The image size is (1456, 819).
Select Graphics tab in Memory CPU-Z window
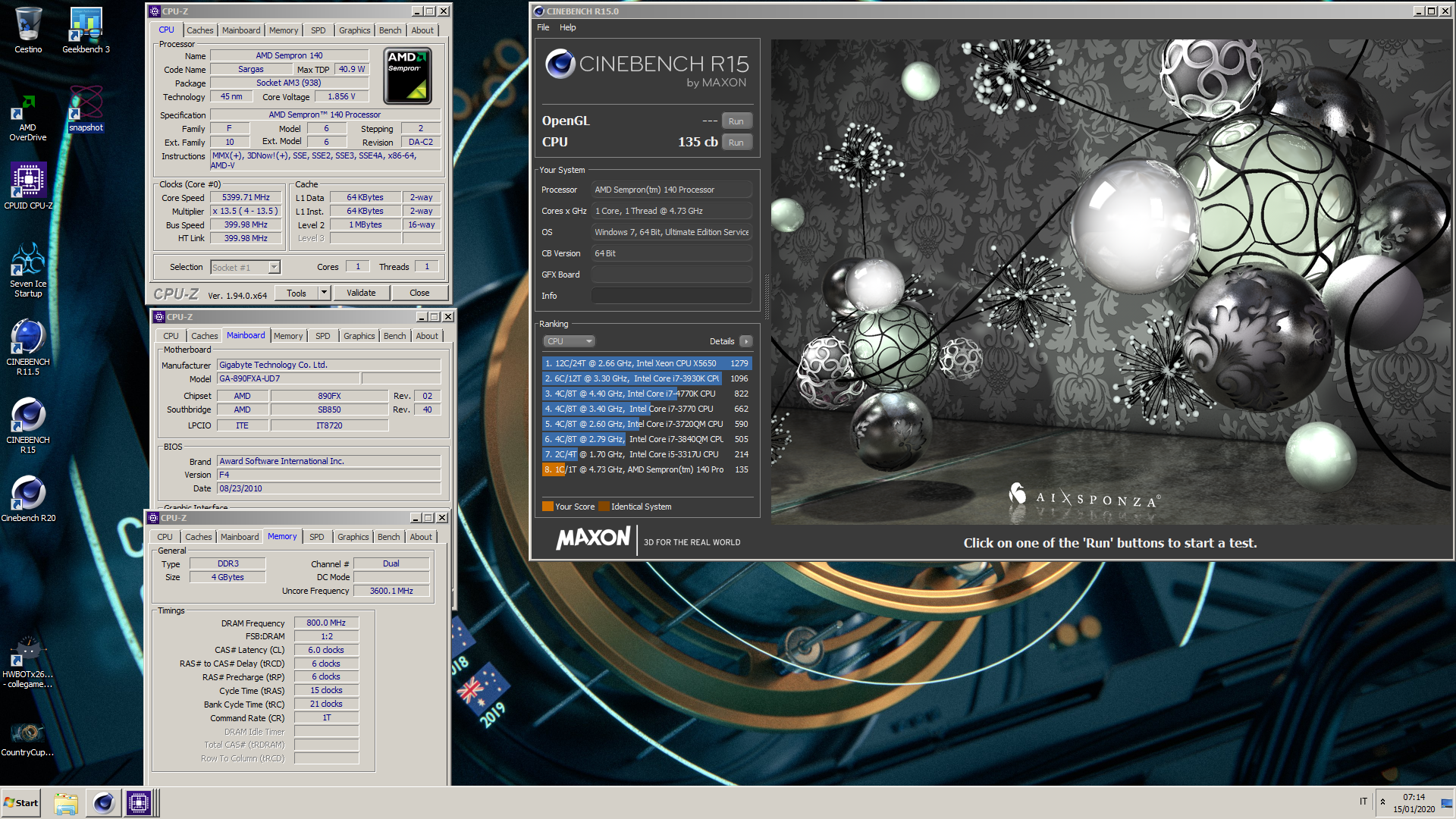353,537
